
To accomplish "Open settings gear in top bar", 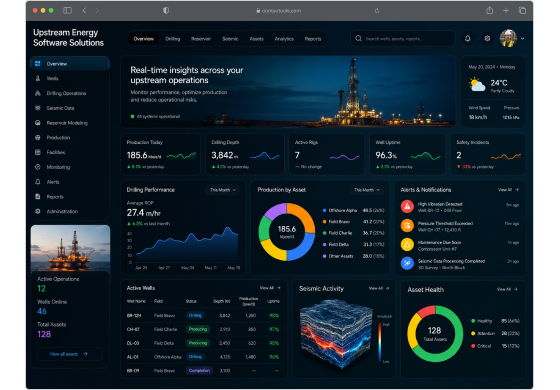I will click(x=487, y=38).
